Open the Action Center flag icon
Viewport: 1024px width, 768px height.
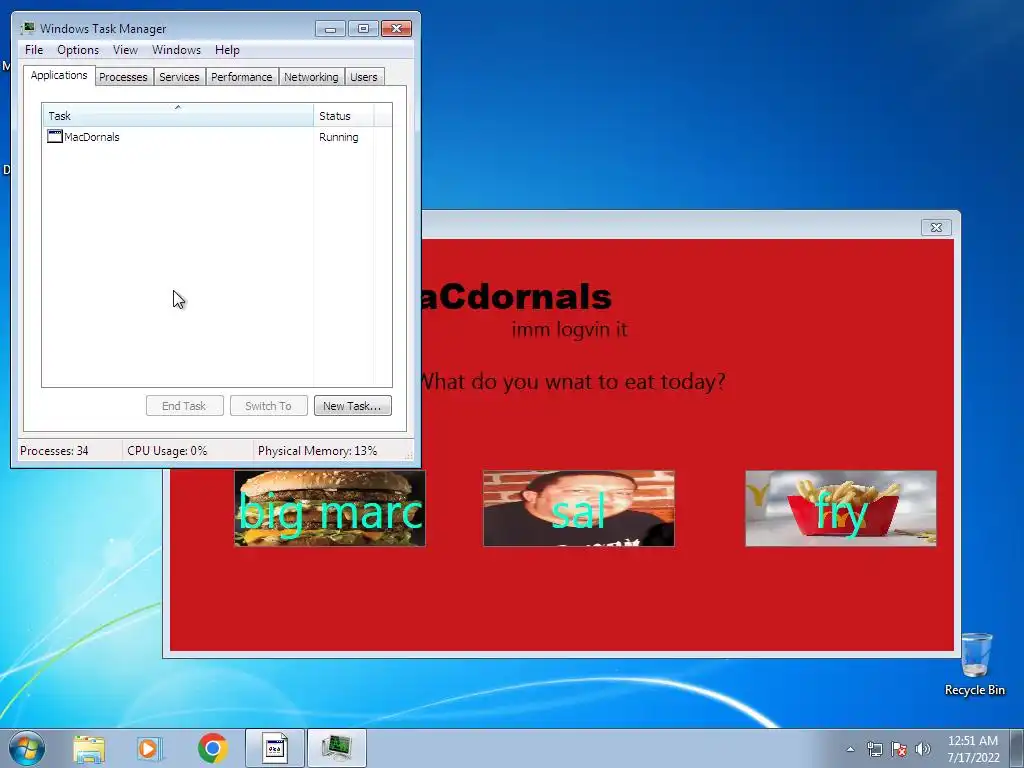[x=899, y=749]
